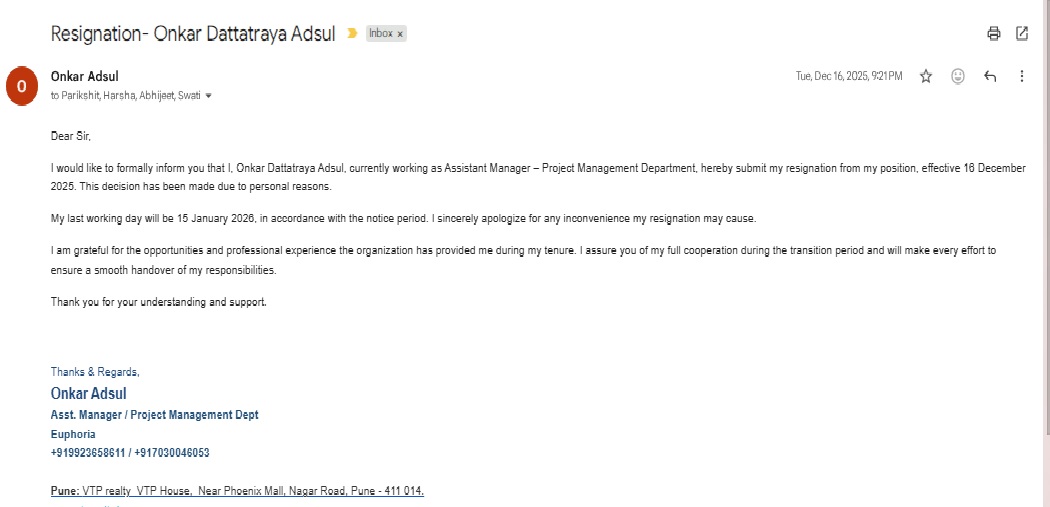This screenshot has height=507, width=1050.
Task: Click the recipients list starting with Parikshit
Action: [130, 96]
